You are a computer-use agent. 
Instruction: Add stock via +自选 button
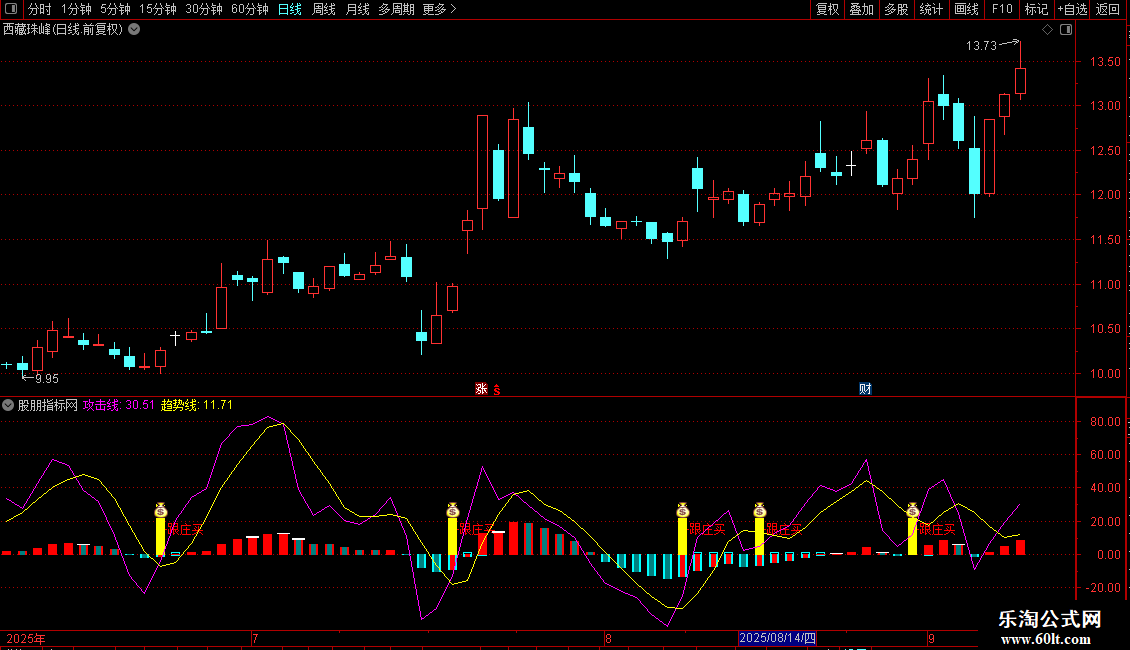[x=1072, y=9]
